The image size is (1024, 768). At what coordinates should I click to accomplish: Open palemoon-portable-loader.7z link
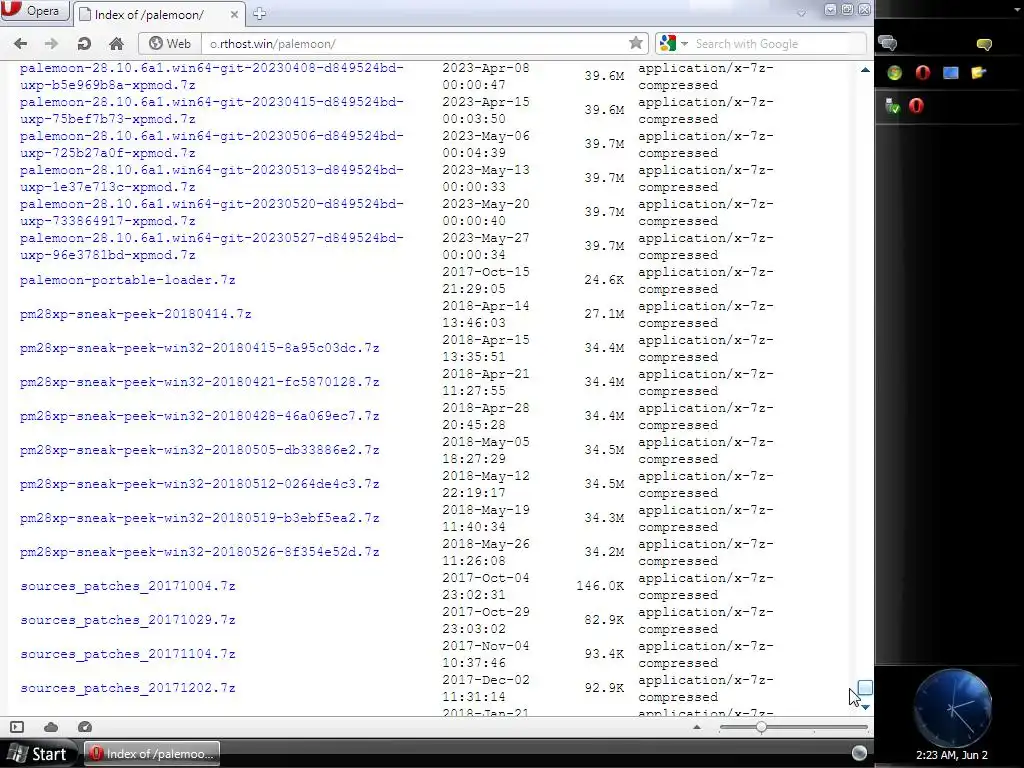pyautogui.click(x=127, y=280)
